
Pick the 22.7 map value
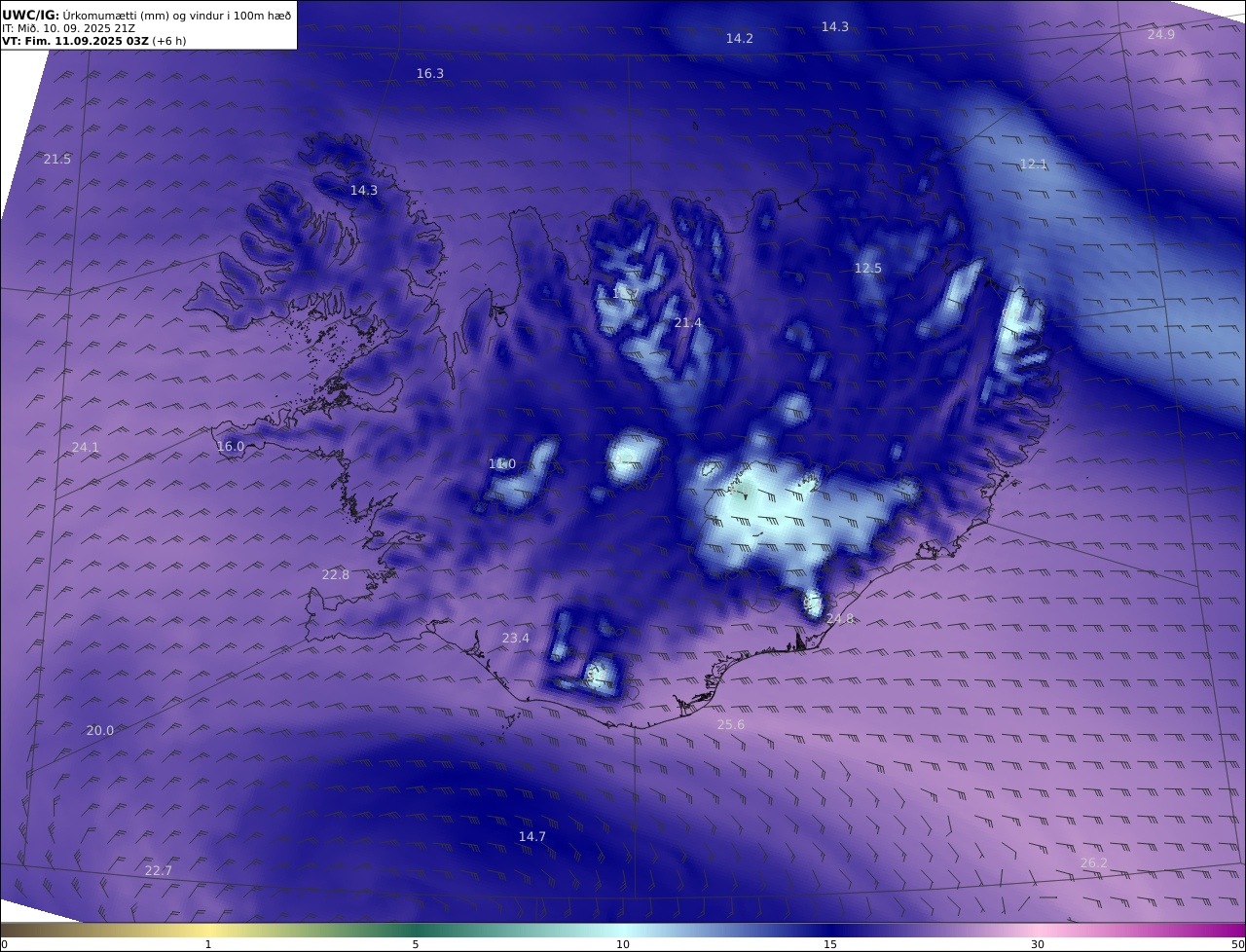pyautogui.click(x=158, y=871)
